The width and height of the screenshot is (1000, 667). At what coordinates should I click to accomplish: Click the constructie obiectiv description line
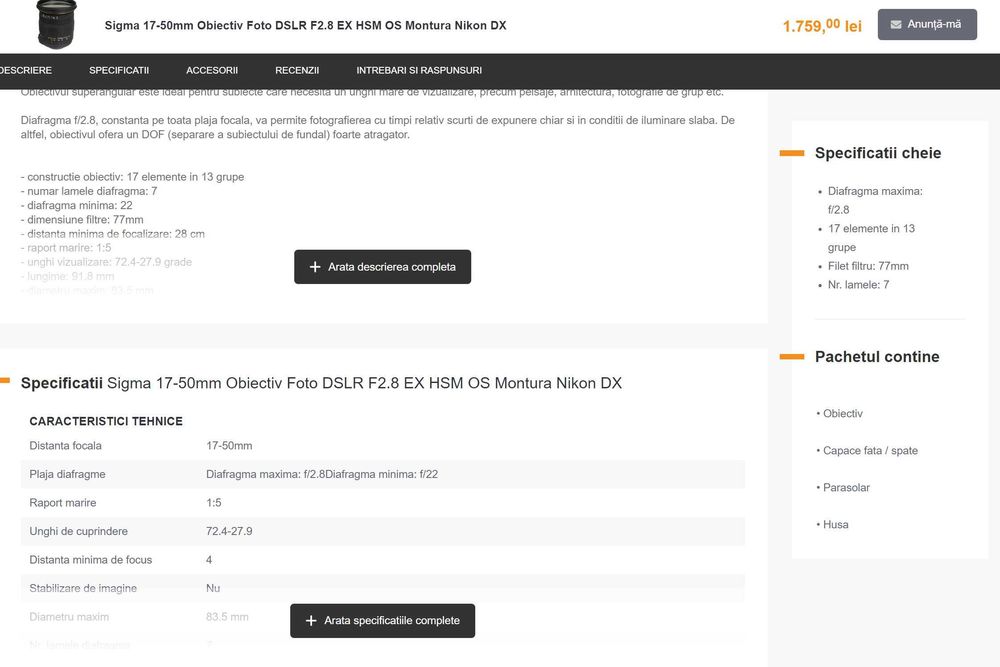tap(132, 177)
